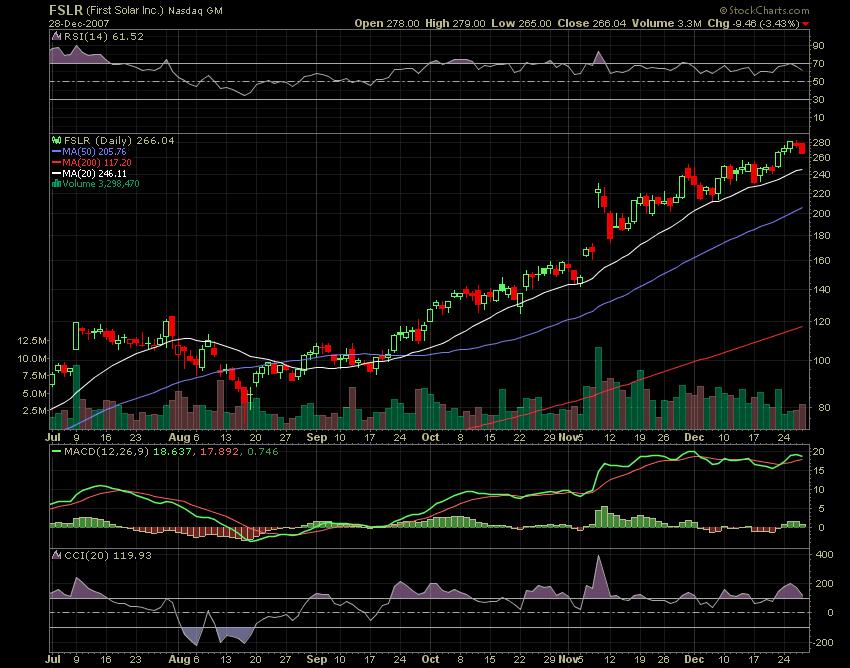
Task: Click the MA(200) 117.20 legend entry
Action: coord(96,163)
